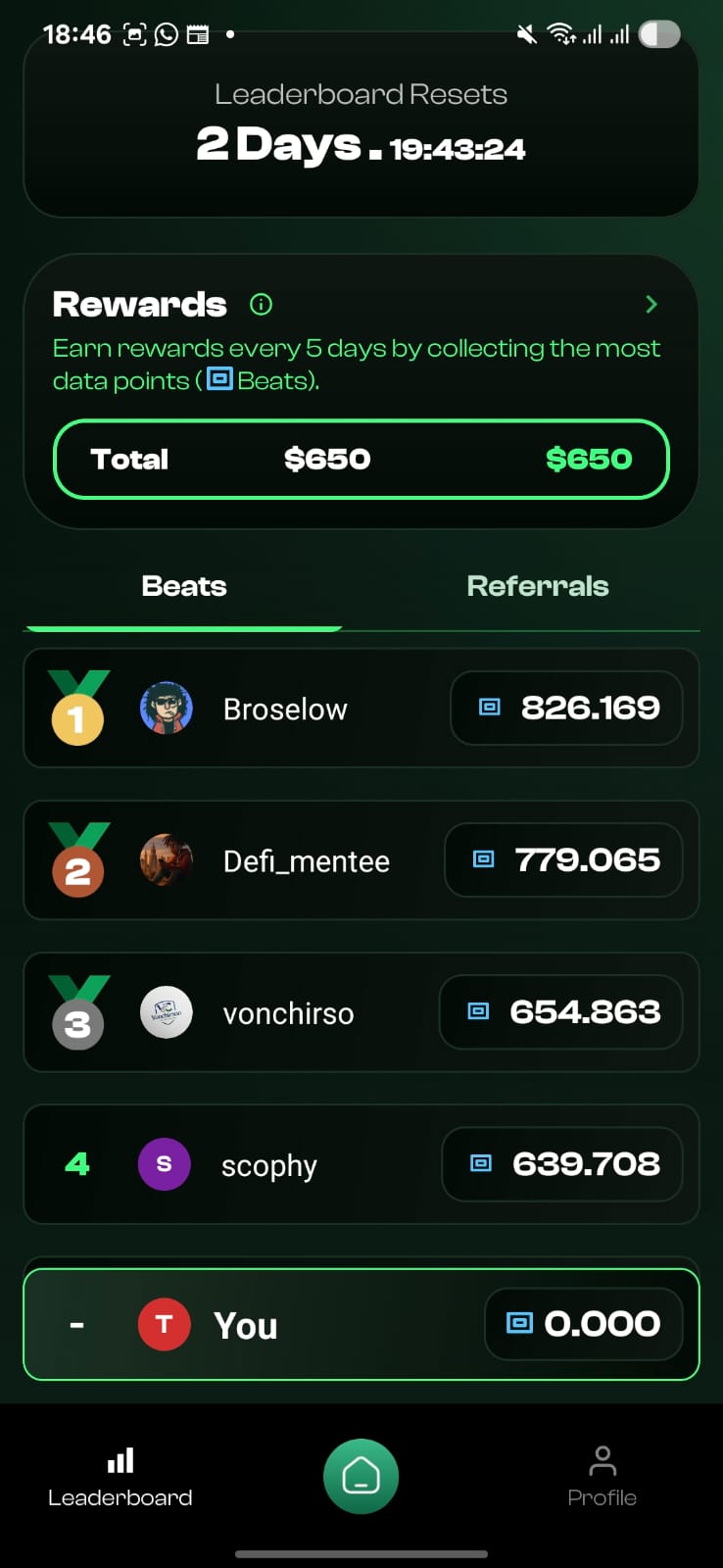723x1568 pixels.
Task: Open the Rewards info tooltip icon
Action: (261, 305)
